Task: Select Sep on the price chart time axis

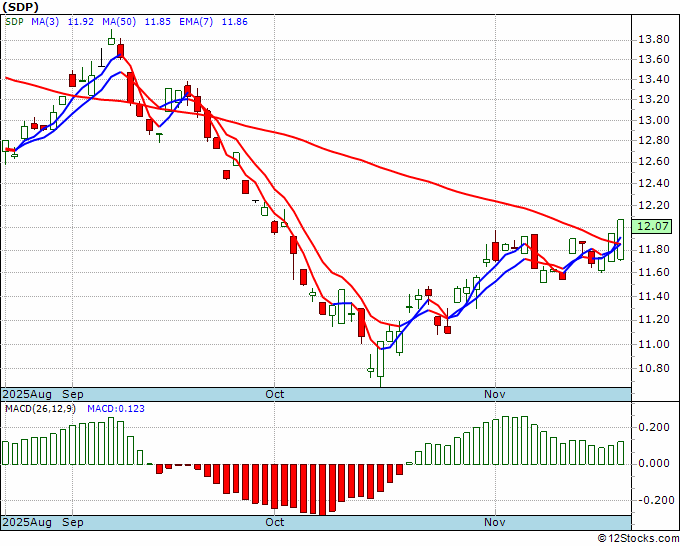Action: (x=73, y=394)
